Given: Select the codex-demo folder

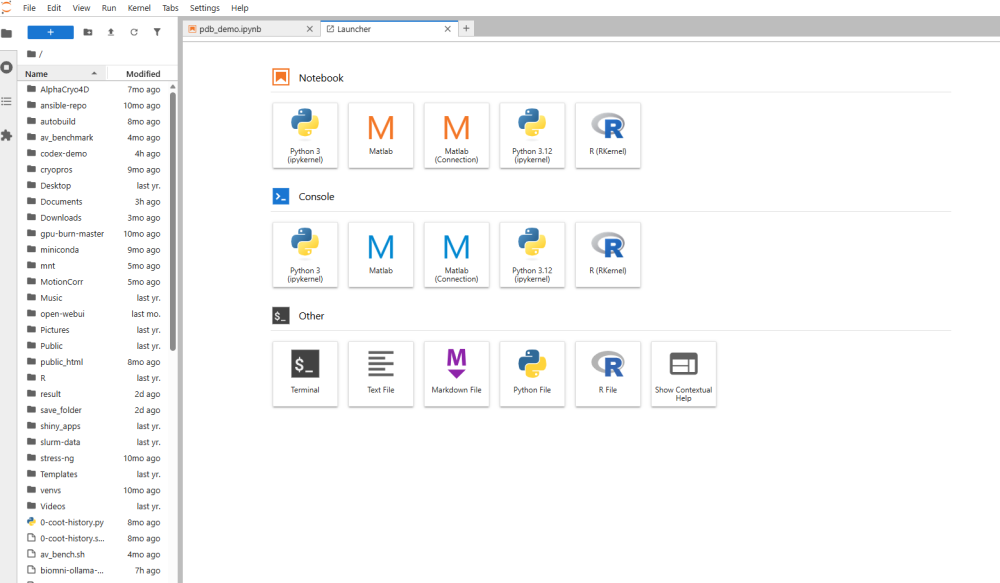Looking at the screenshot, I should (x=93, y=154).
